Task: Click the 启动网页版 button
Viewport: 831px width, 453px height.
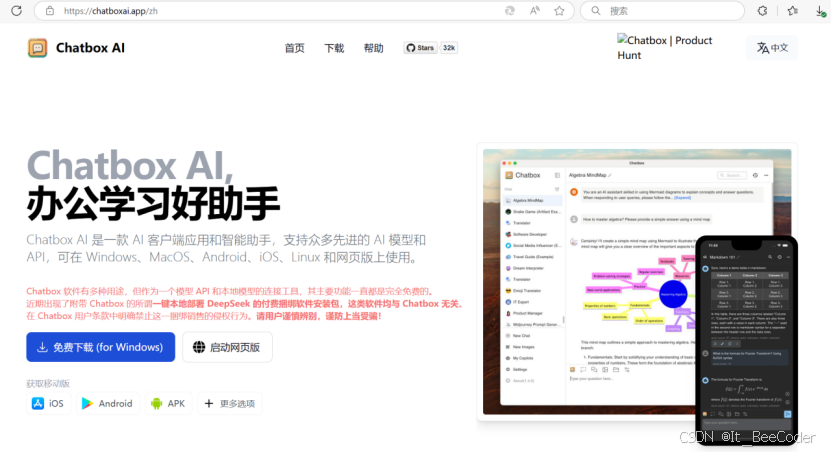Action: [227, 347]
